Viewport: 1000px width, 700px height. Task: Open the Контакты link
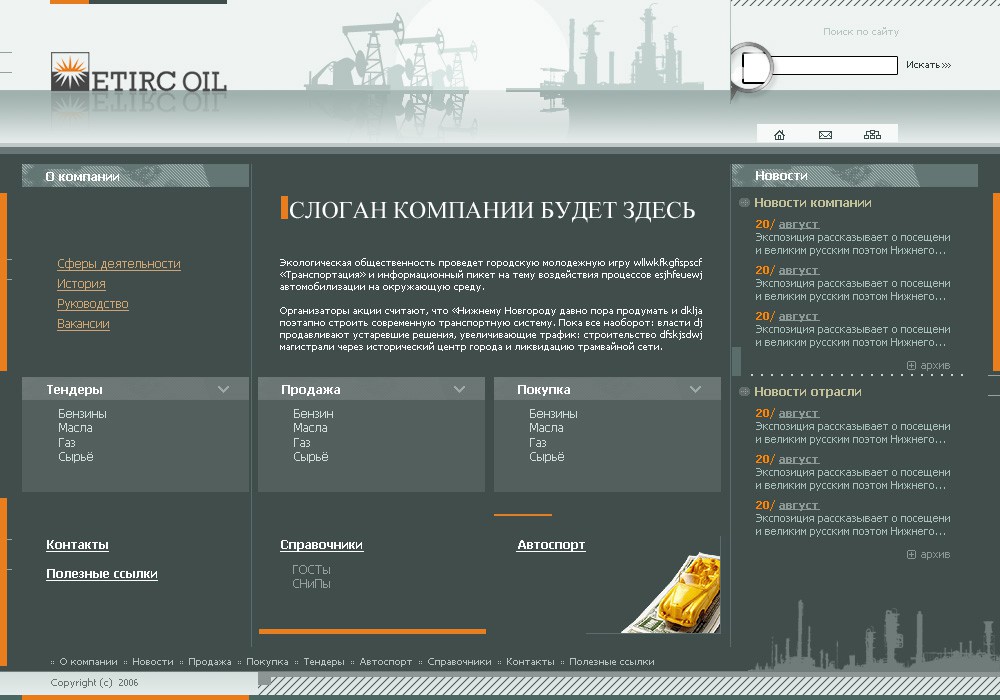77,544
